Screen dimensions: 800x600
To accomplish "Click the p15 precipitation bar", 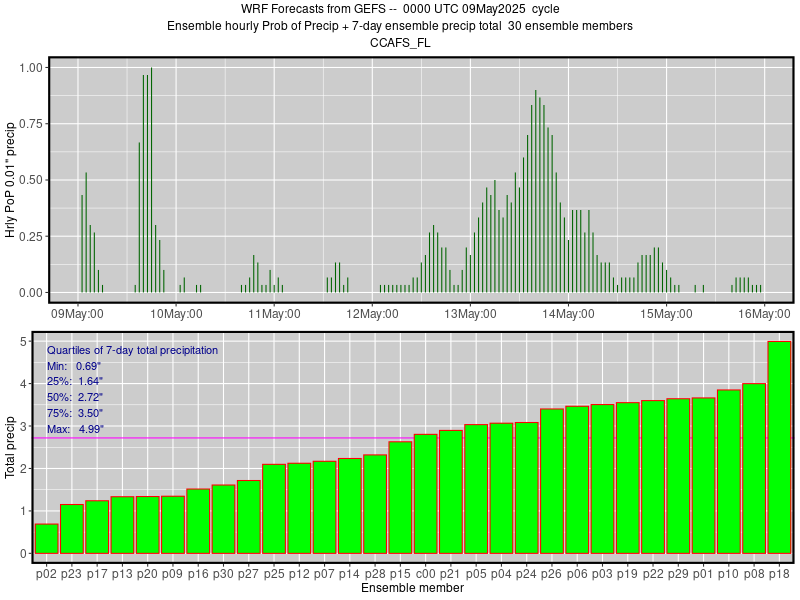I will [x=400, y=497].
